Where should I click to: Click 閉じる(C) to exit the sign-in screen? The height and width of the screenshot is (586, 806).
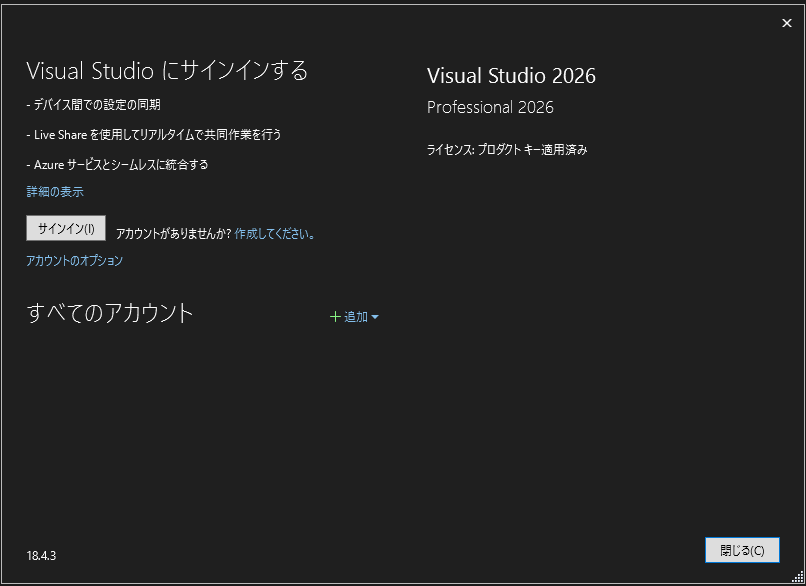742,549
